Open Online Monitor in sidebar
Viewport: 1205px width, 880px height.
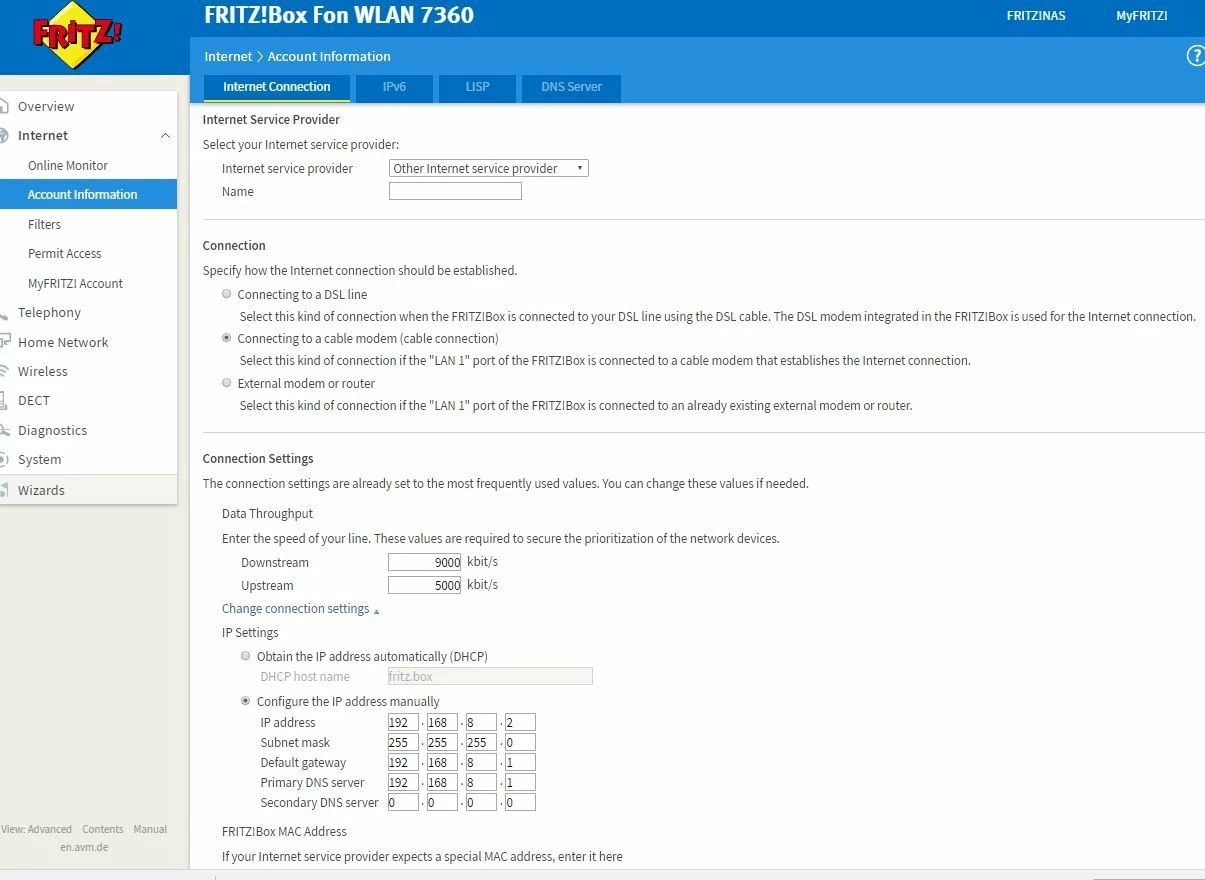68,165
